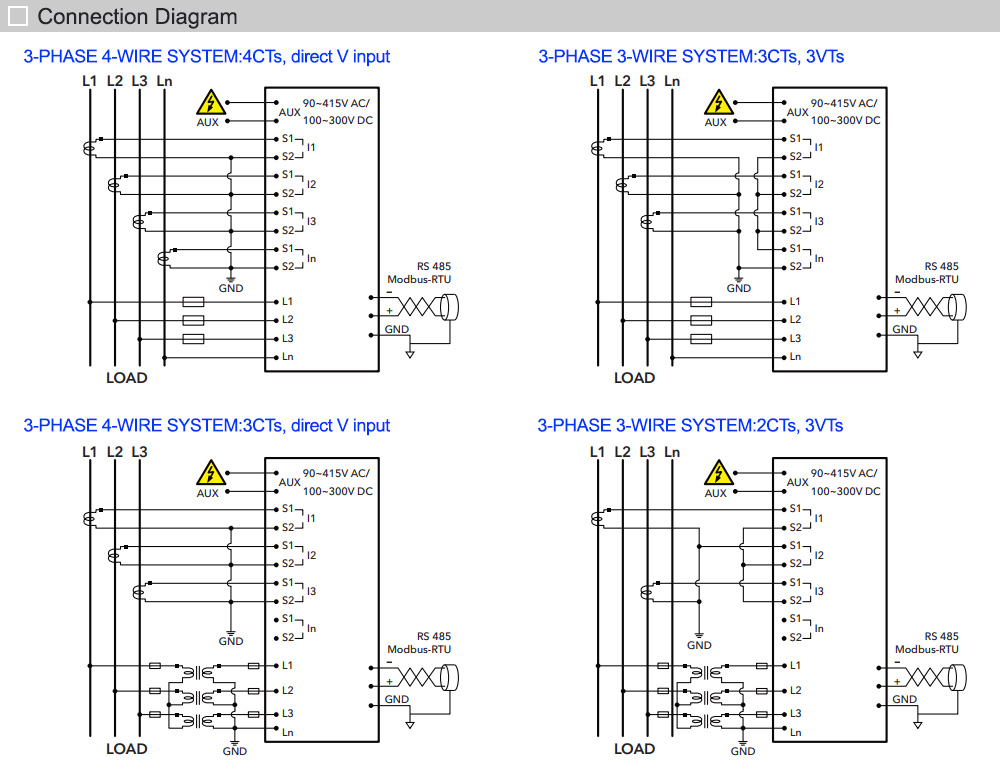Click the LOAD label in 4CTs diagram

(126, 378)
